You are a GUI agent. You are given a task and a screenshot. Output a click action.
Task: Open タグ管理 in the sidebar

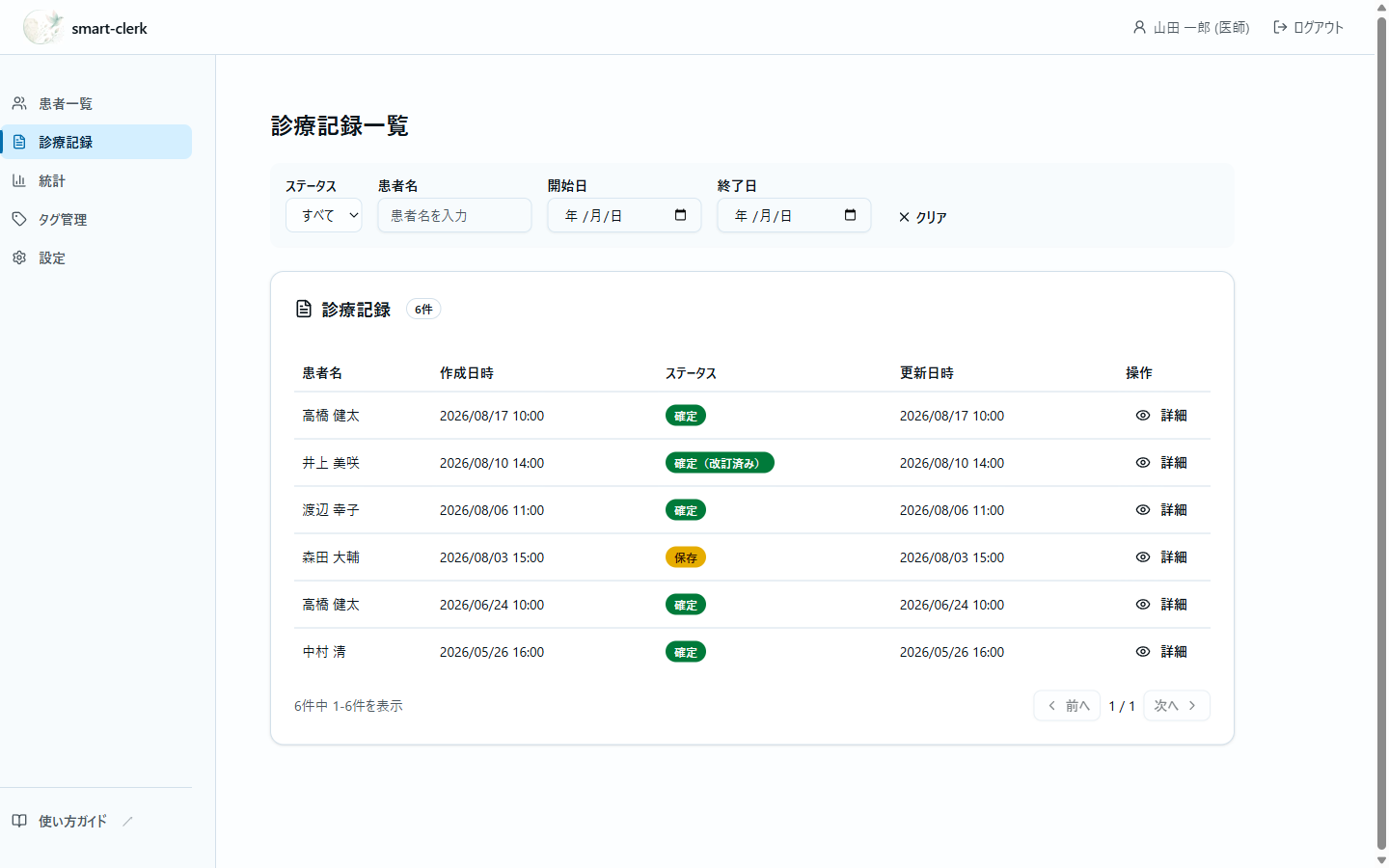pos(96,219)
